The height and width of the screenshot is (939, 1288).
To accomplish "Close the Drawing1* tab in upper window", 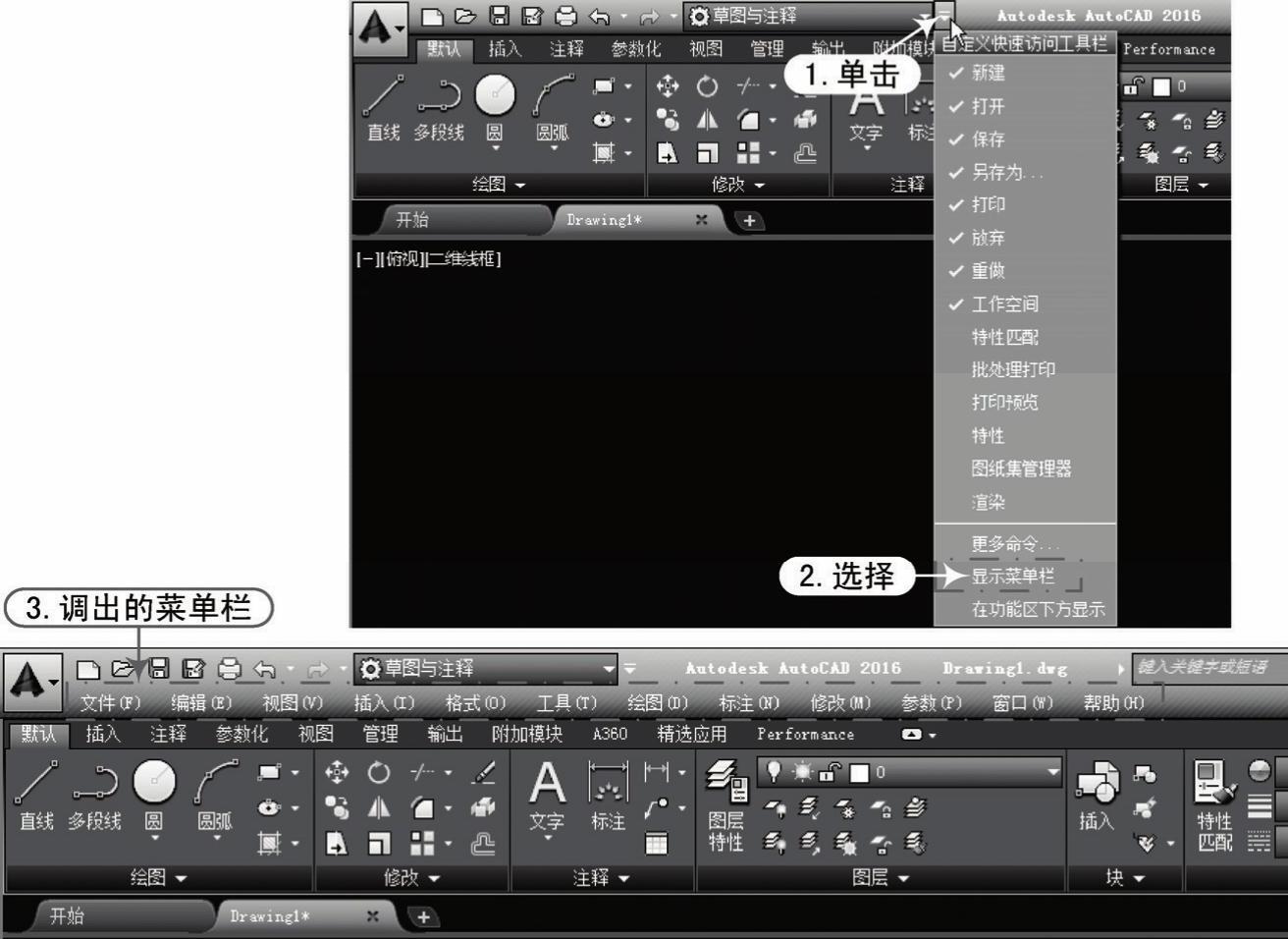I will tap(701, 220).
